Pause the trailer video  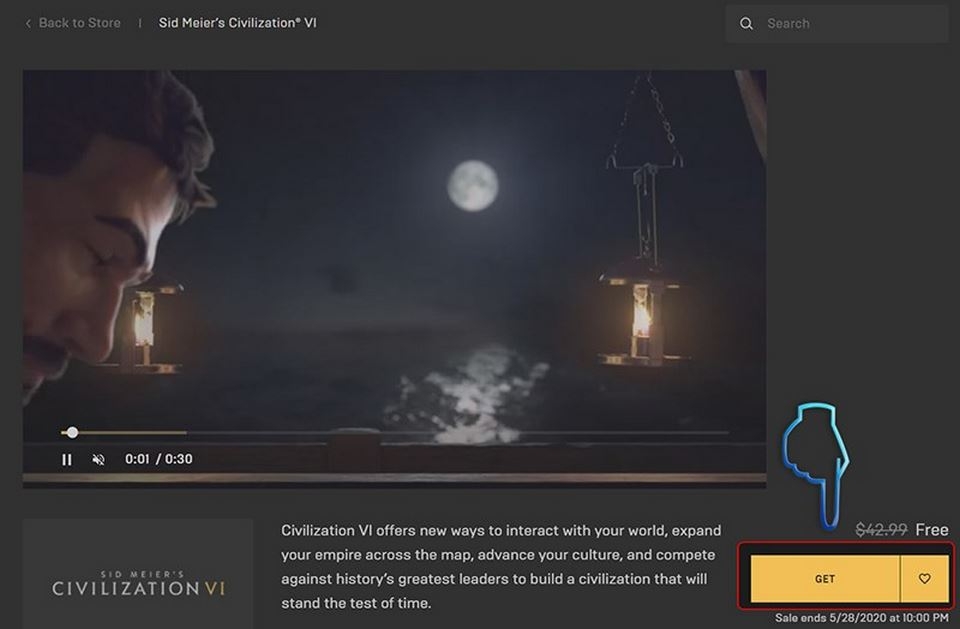coord(67,459)
